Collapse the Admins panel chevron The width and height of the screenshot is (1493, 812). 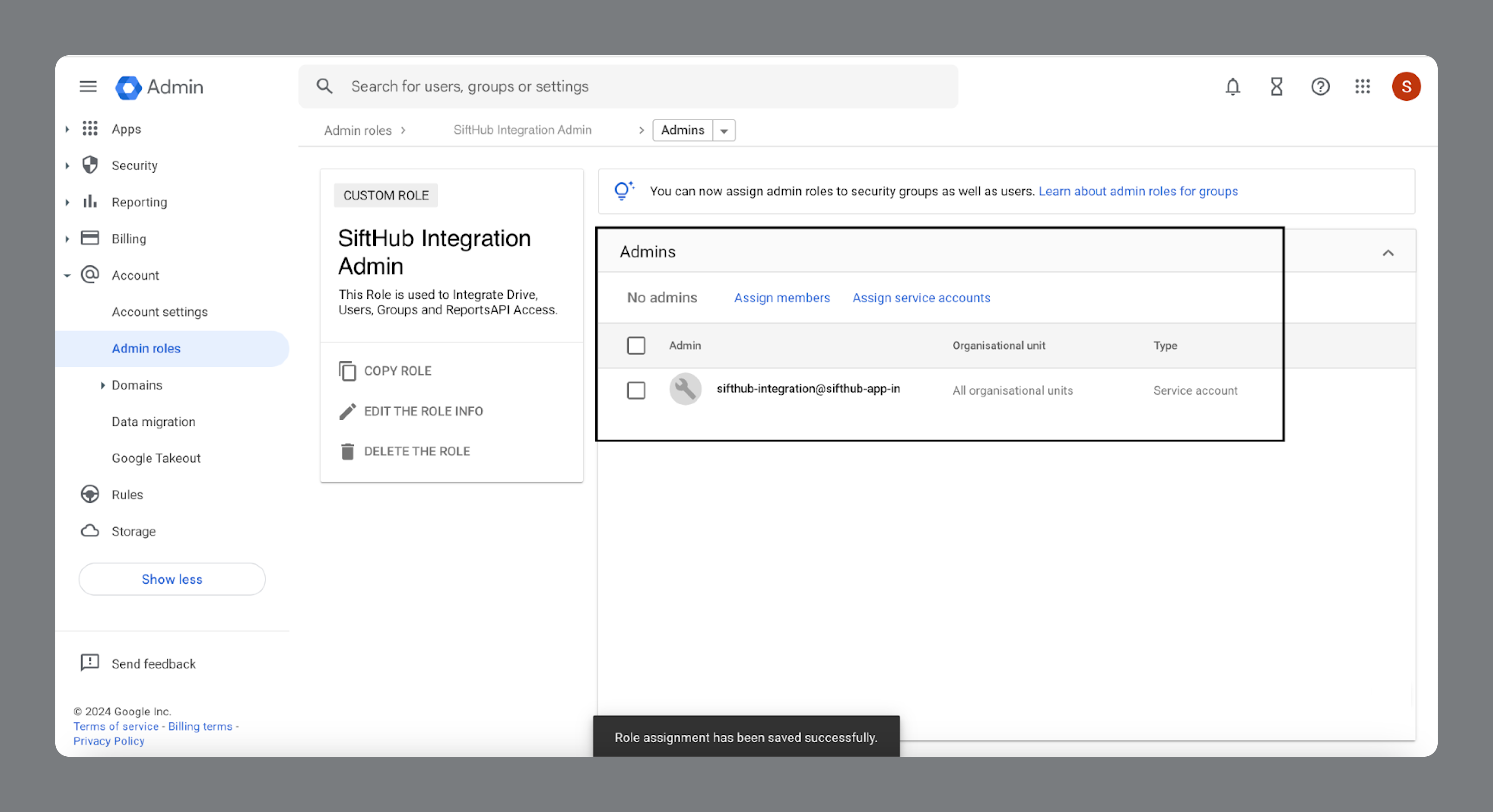[x=1388, y=253]
